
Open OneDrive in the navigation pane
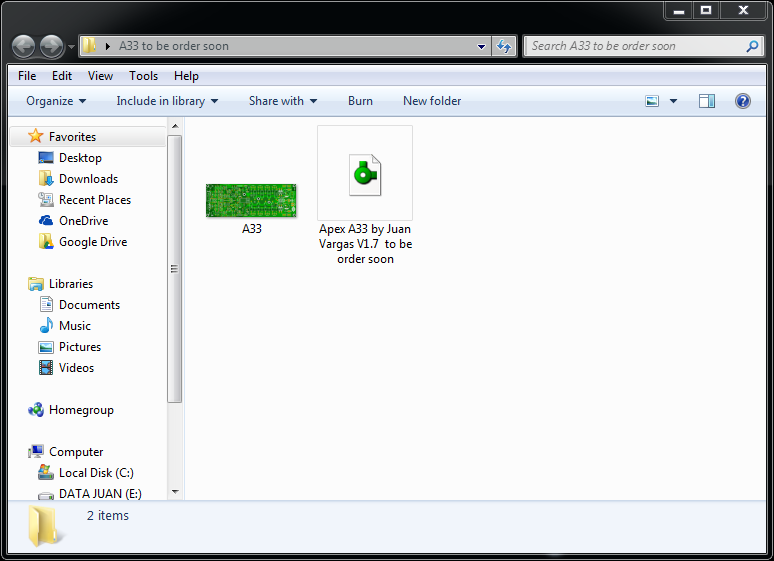pos(83,221)
